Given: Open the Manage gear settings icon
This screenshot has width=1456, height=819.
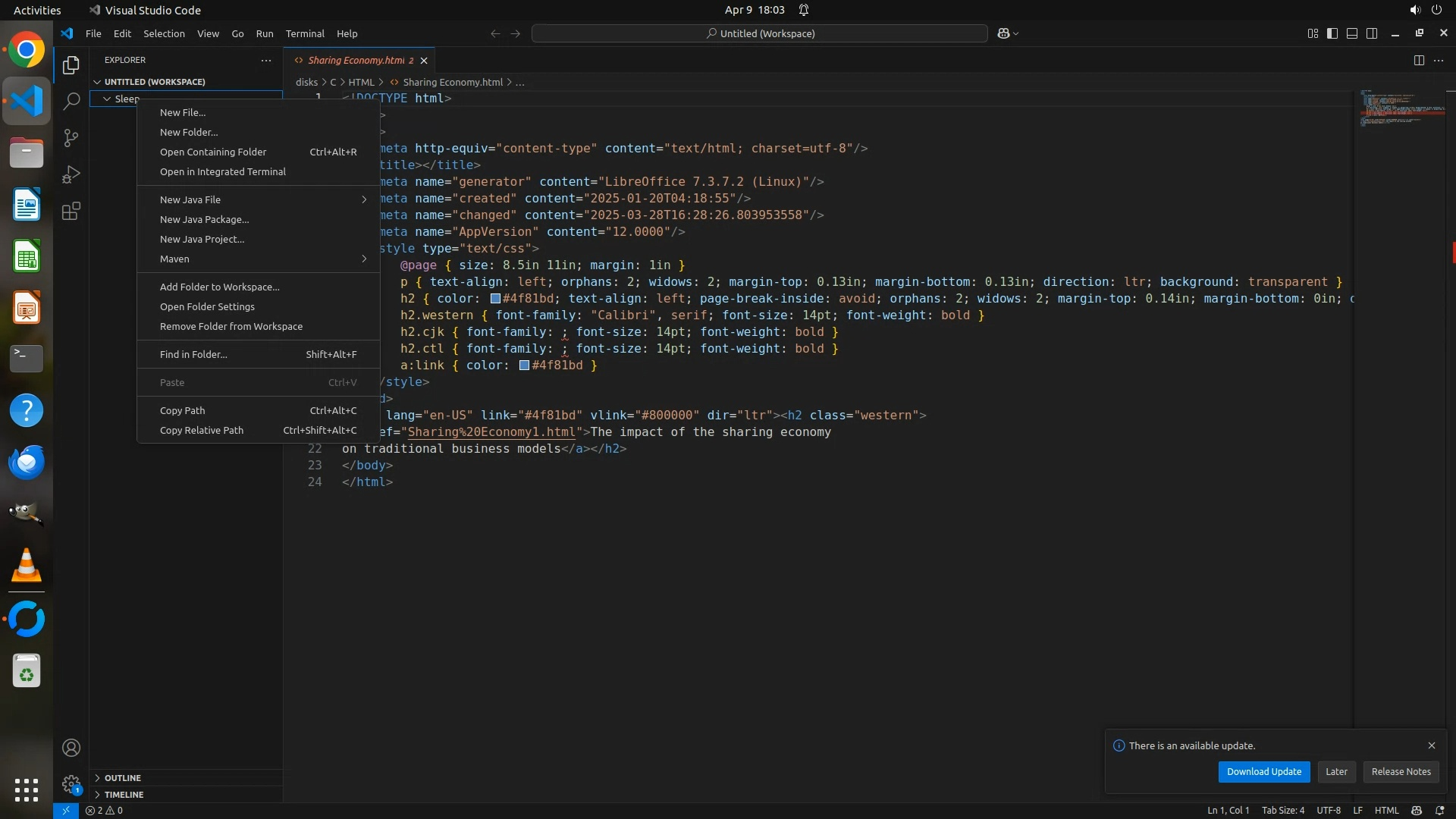Looking at the screenshot, I should point(71,784).
